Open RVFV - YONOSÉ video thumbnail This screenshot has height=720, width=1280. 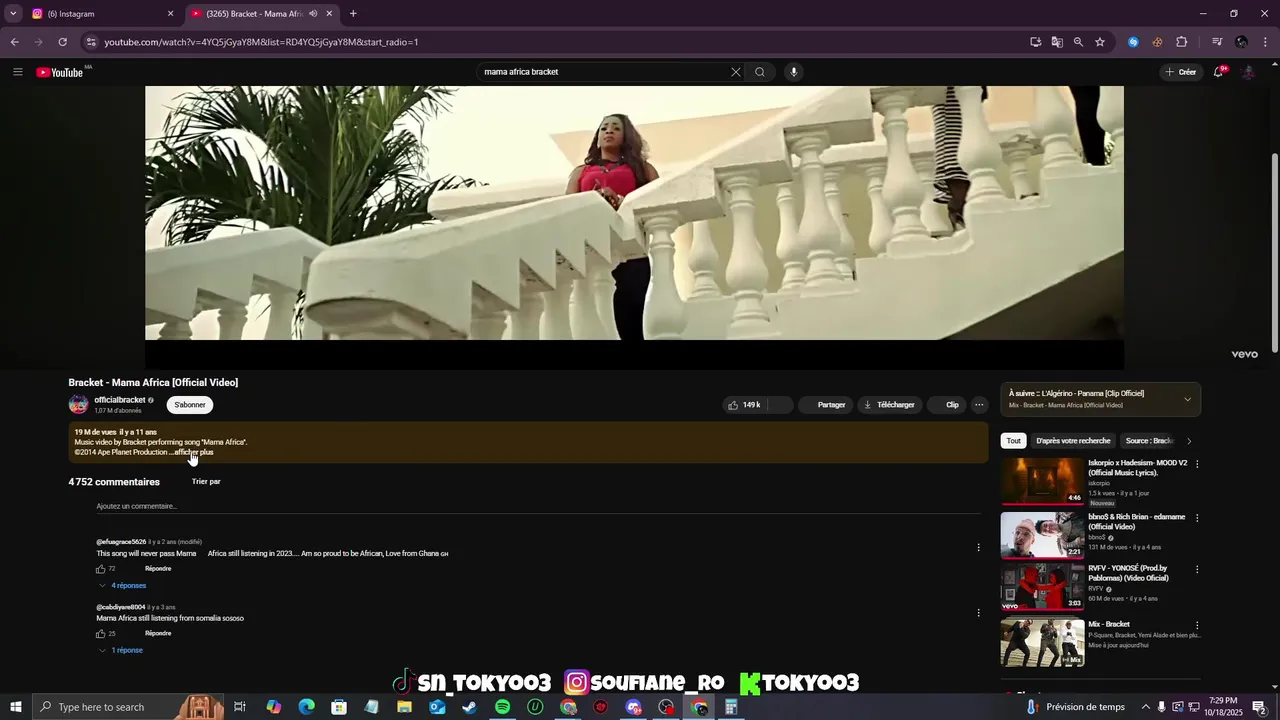pyautogui.click(x=1042, y=588)
